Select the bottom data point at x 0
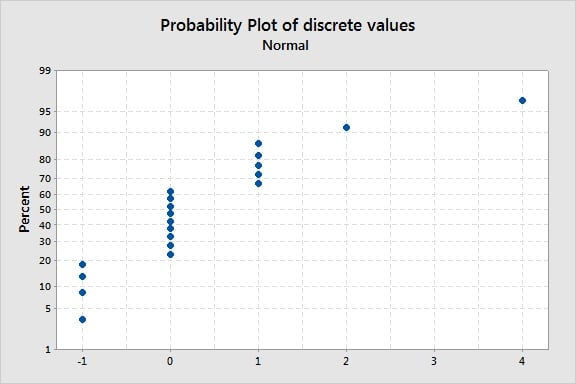Screen dimensions: 576x384 pyautogui.click(x=170, y=254)
